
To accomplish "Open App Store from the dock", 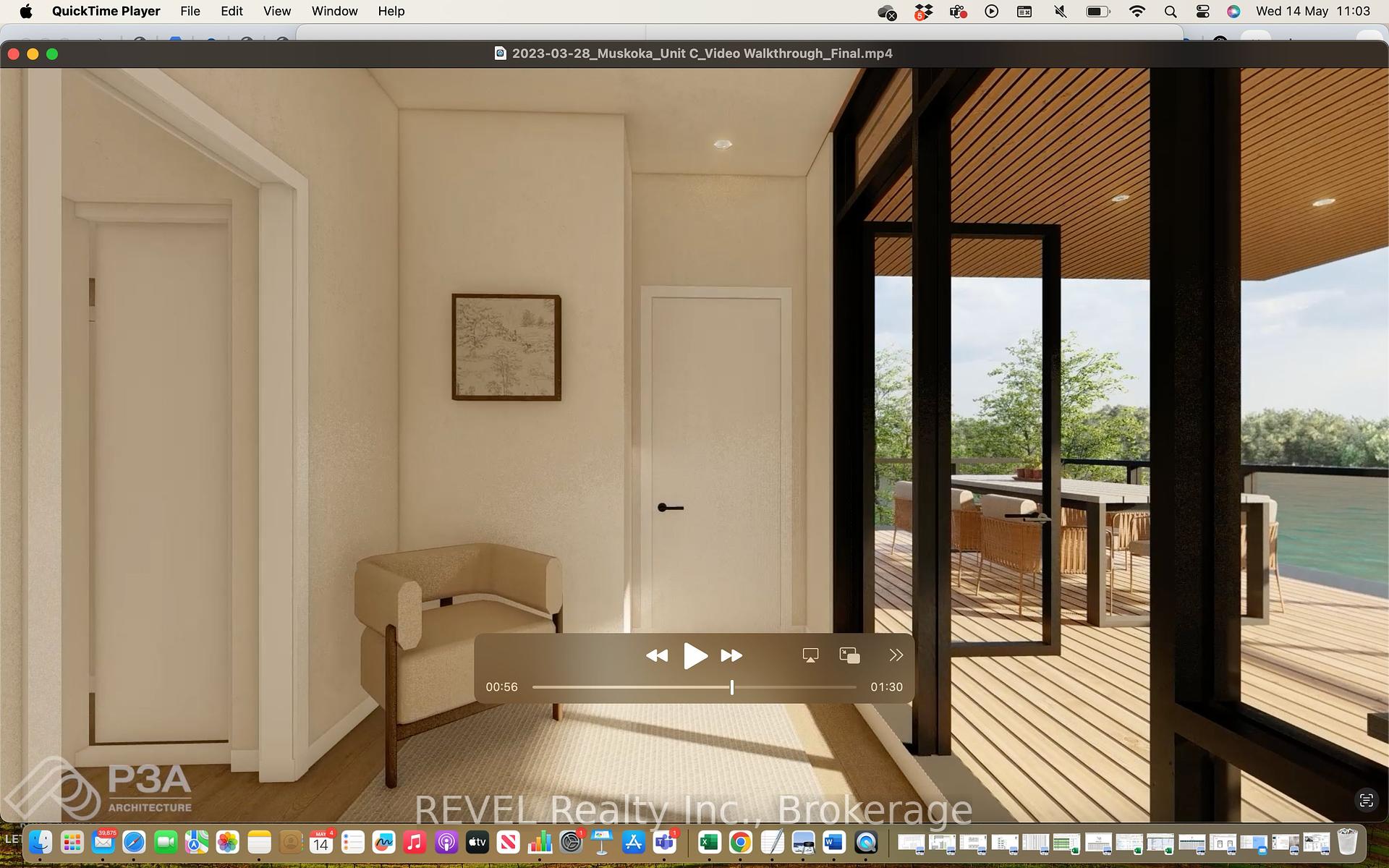I will coord(633,842).
